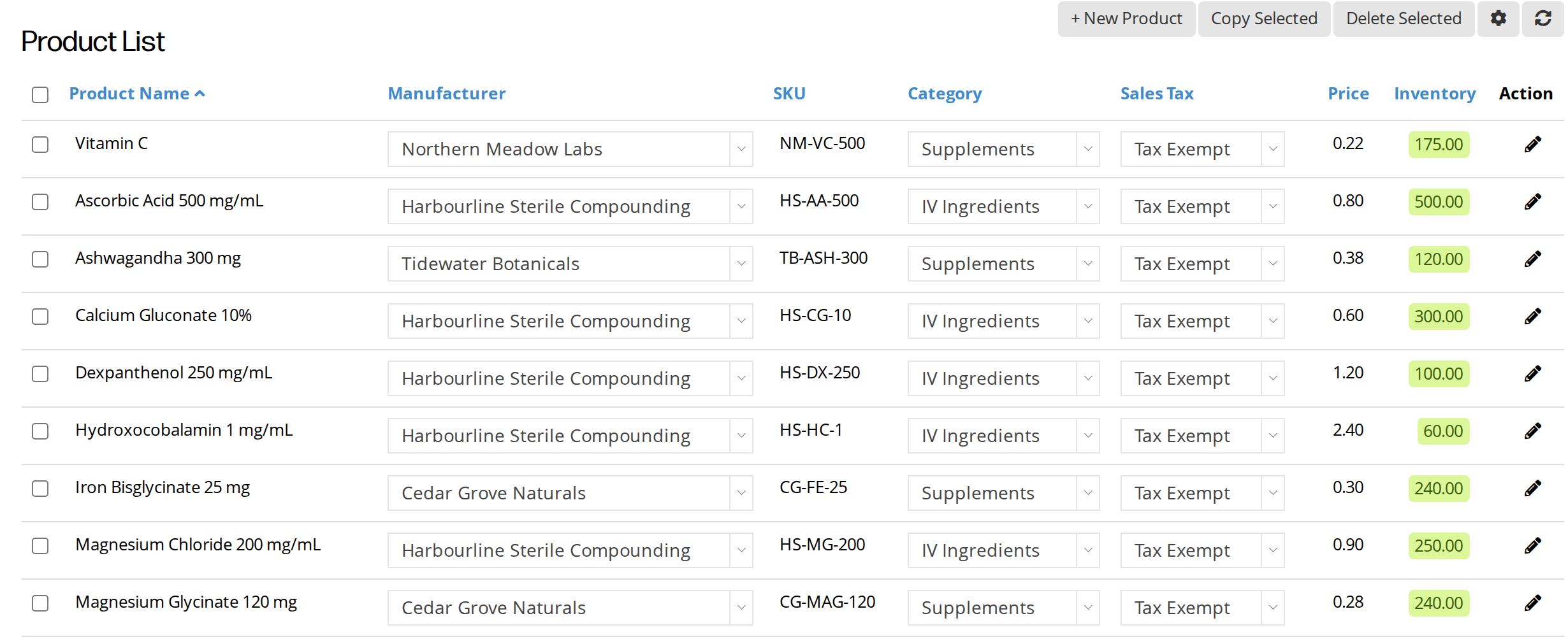1568x637 pixels.
Task: Expand Ascorbic Acid IV Ingredients dropdown
Action: coord(1004,206)
